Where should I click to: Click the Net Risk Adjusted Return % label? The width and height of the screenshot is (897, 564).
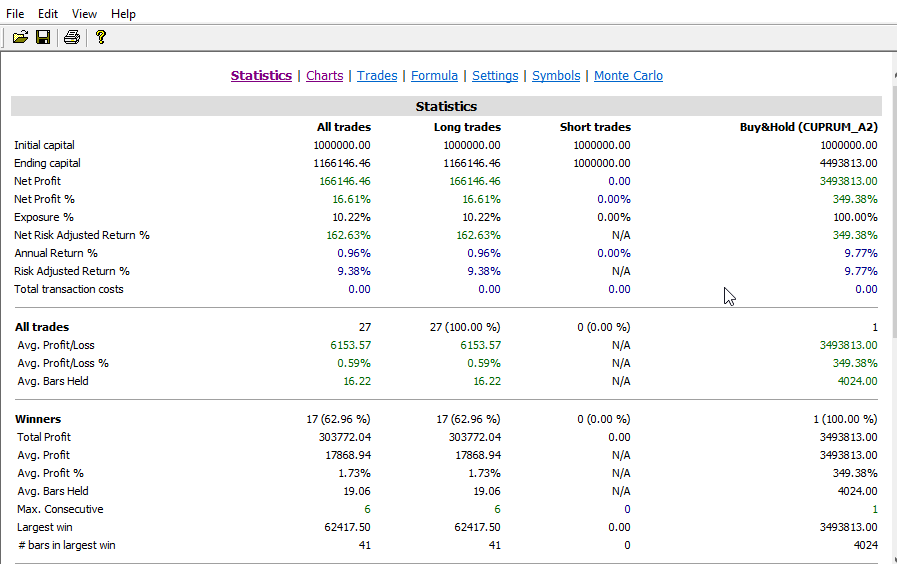click(82, 235)
